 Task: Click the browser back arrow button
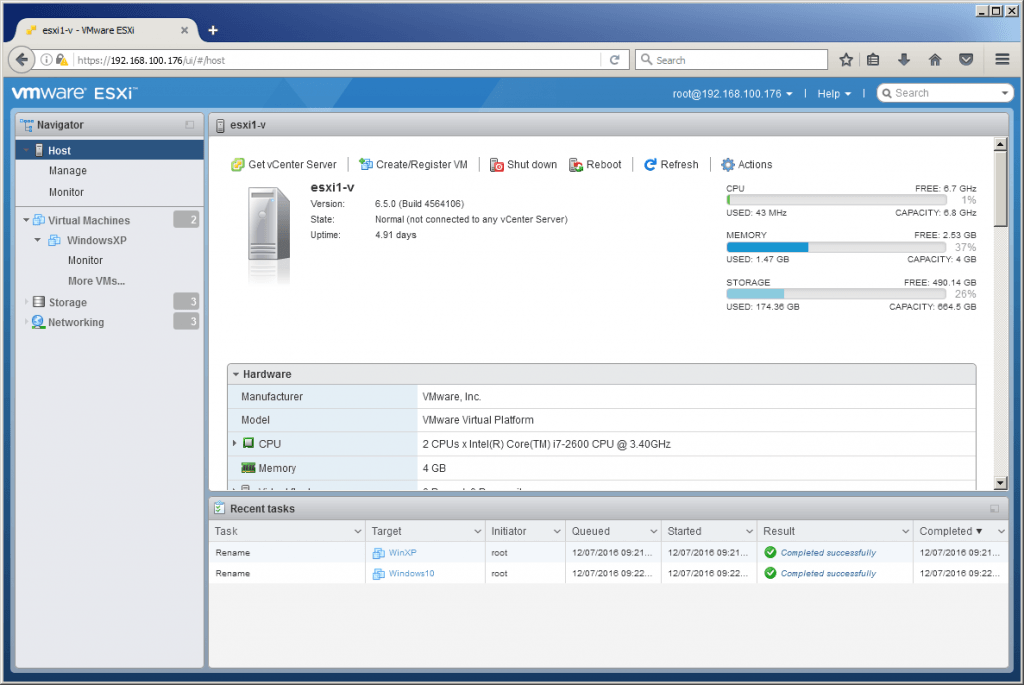pos(22,59)
